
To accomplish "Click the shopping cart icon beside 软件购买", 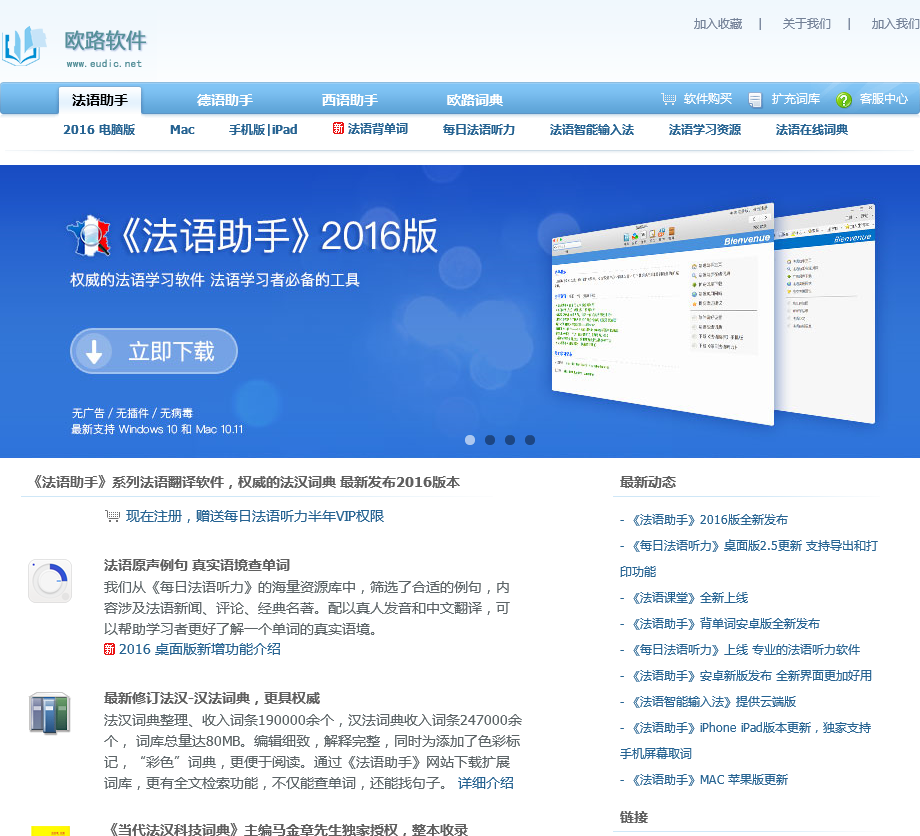I will pos(668,99).
